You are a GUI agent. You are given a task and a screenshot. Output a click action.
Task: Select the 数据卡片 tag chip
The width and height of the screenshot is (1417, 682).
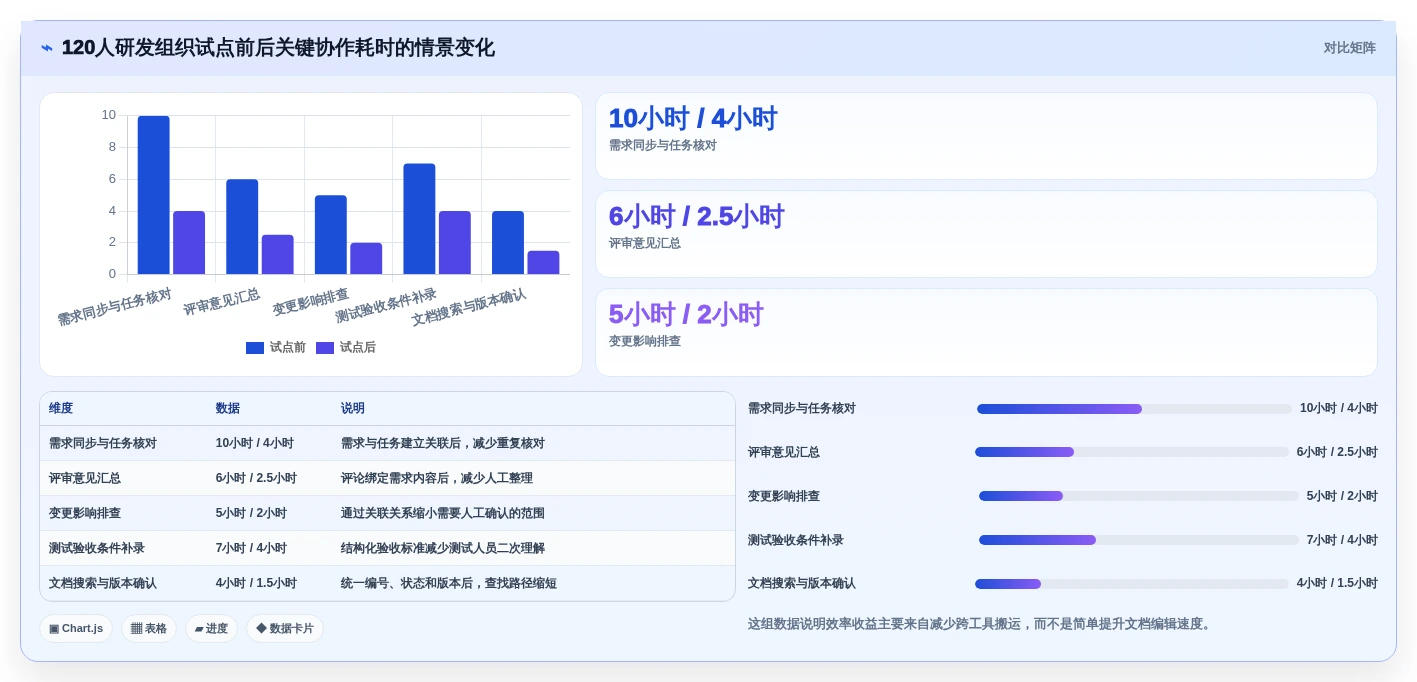coord(285,628)
